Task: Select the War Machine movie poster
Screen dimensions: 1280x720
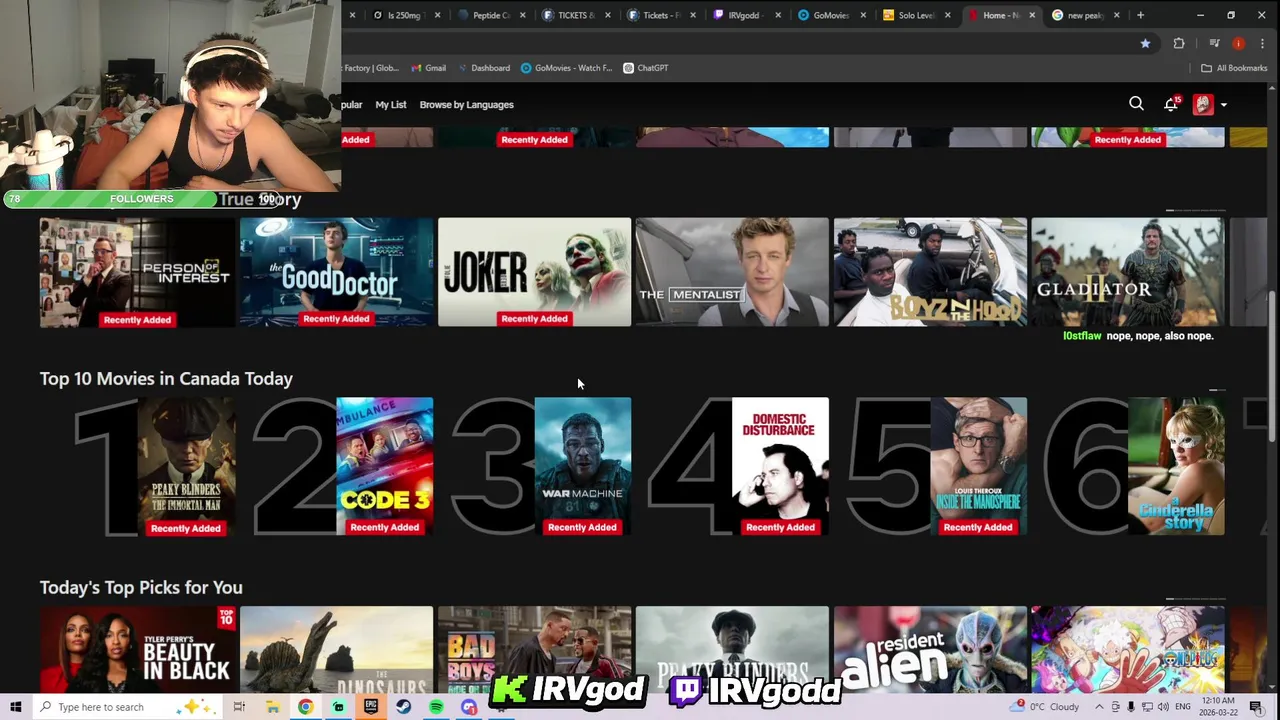Action: click(583, 466)
